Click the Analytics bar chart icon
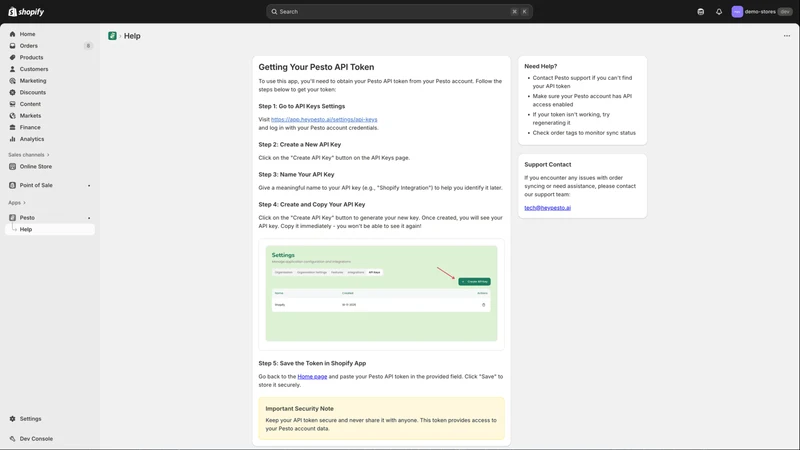The height and width of the screenshot is (450, 800). click(x=12, y=139)
